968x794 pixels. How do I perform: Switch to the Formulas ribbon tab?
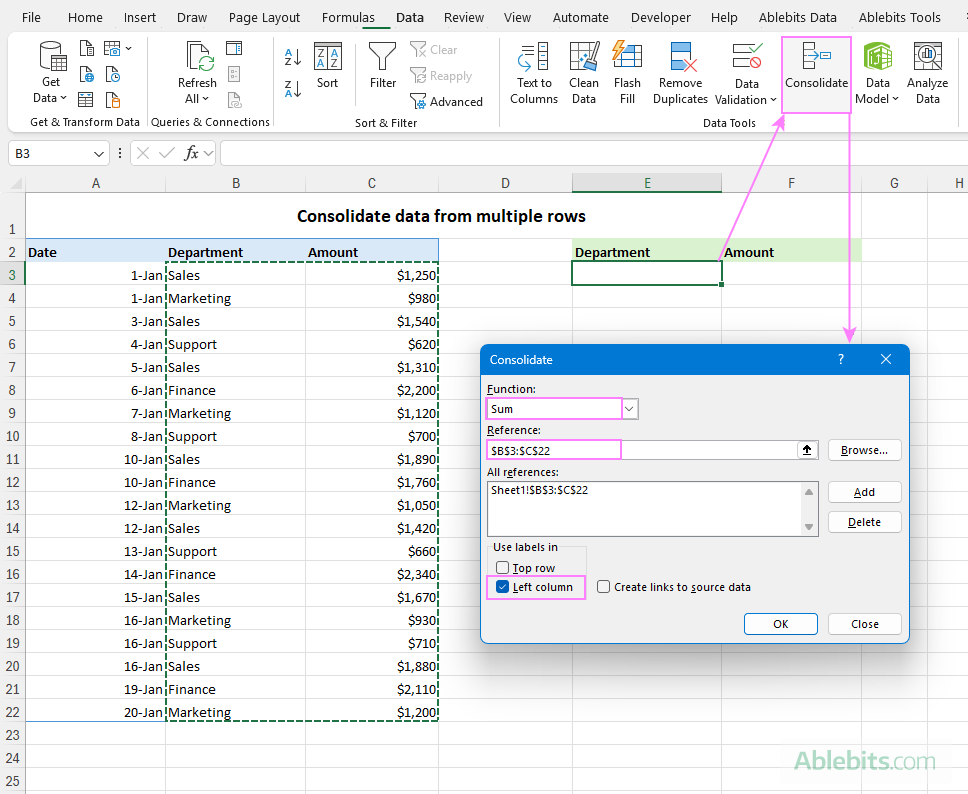pos(347,17)
